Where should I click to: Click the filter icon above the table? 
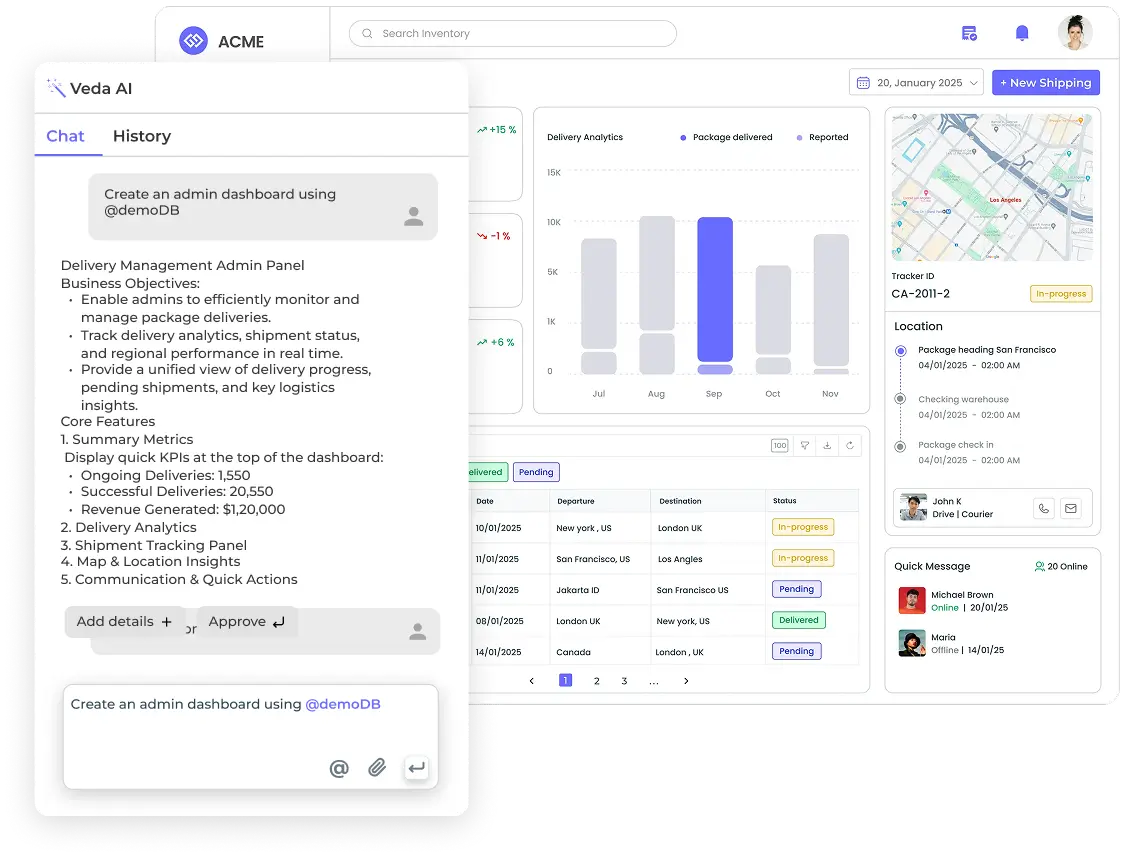point(804,446)
